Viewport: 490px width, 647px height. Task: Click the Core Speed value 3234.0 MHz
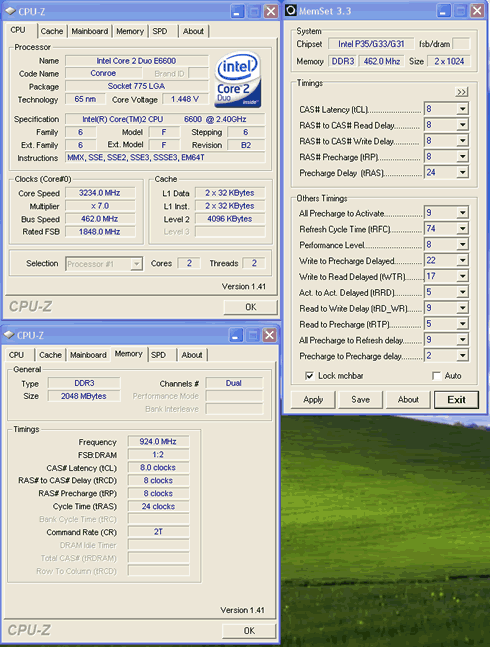100,193
